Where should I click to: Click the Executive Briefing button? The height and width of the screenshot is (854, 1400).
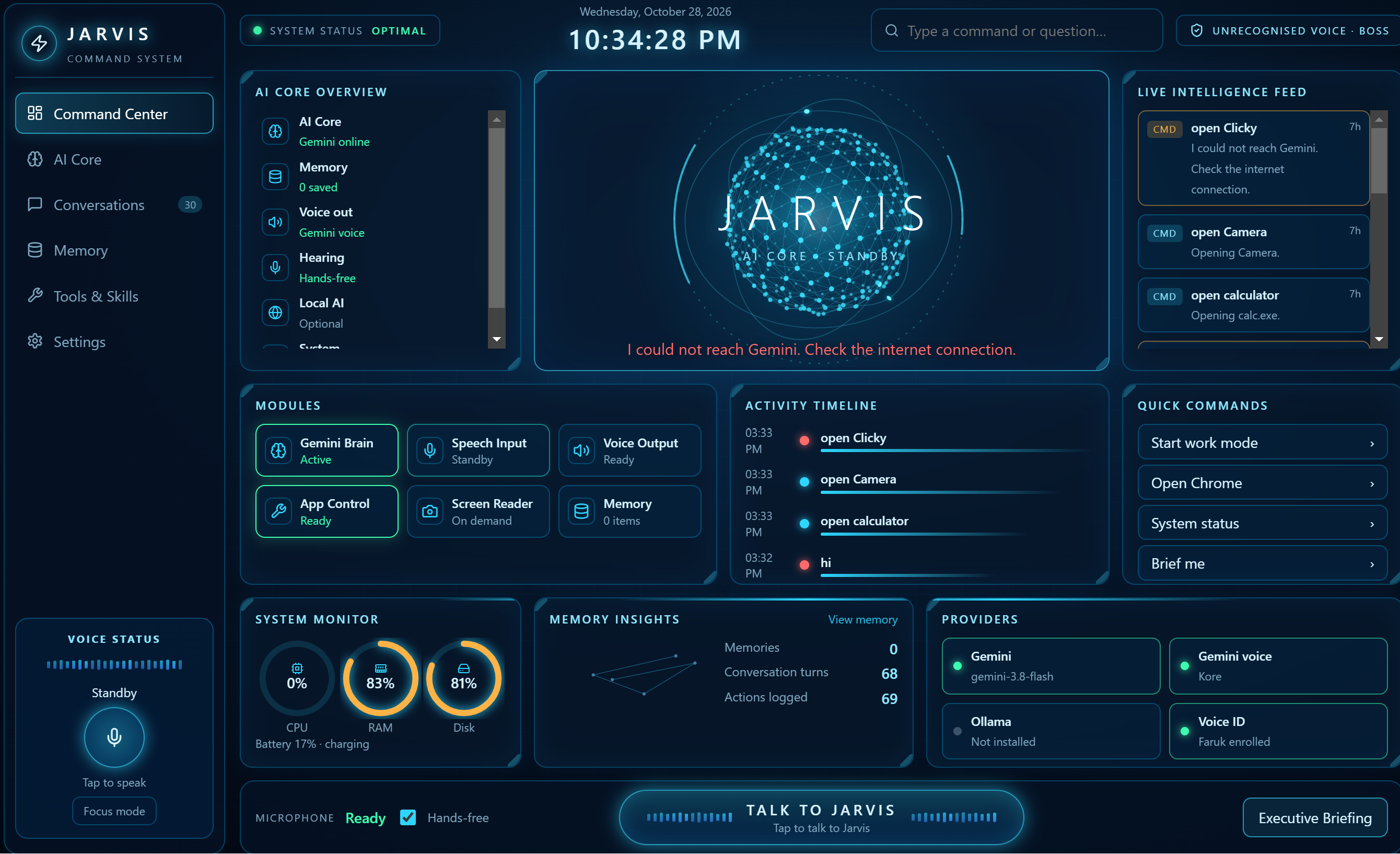point(1315,817)
